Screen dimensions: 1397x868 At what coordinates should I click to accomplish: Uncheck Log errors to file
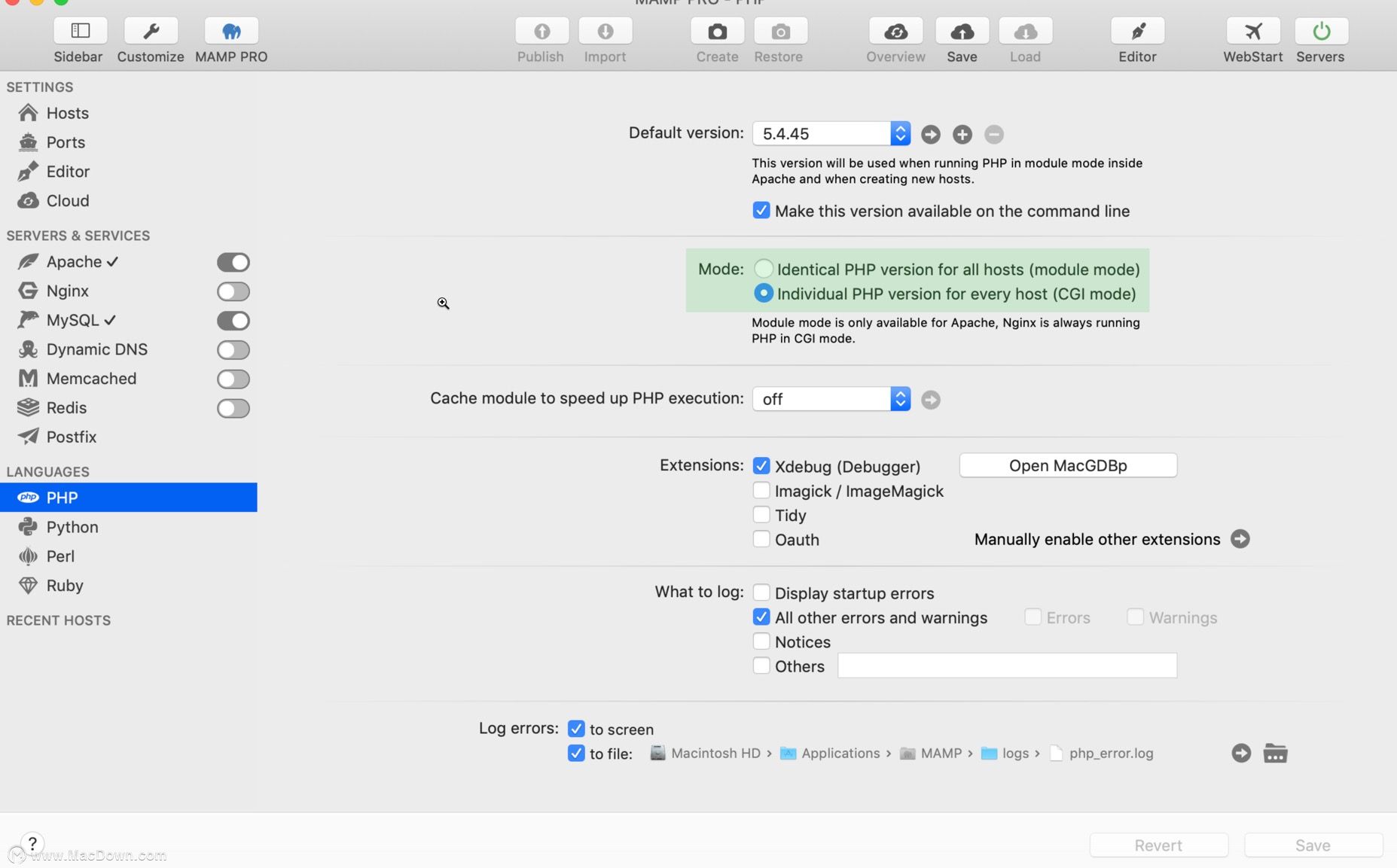576,753
